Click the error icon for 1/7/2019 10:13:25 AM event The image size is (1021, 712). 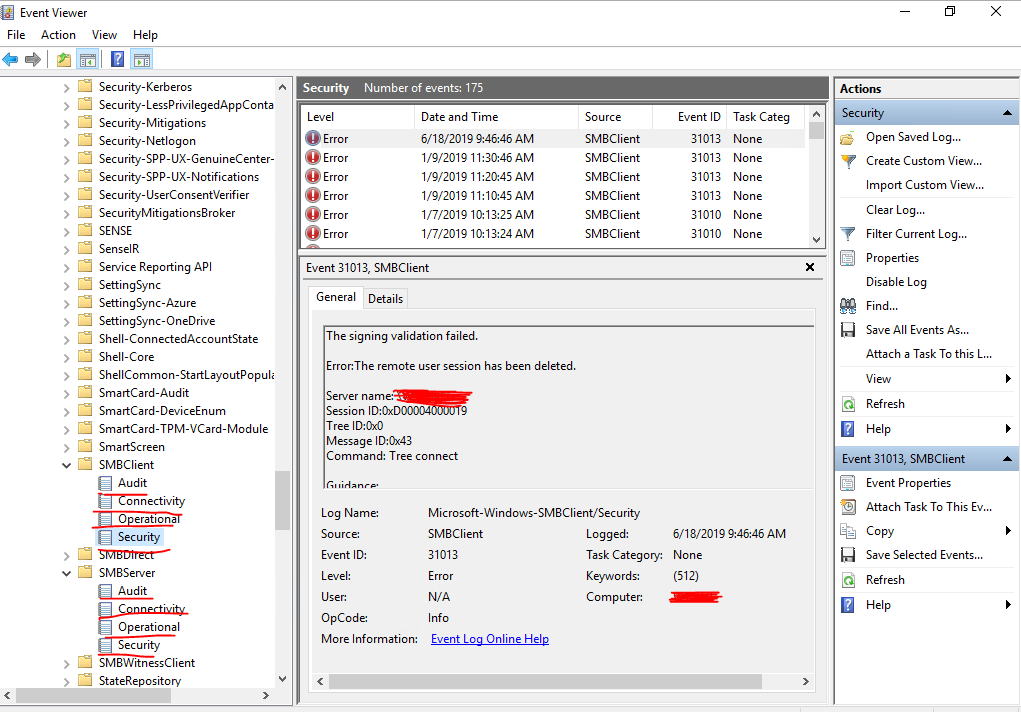pos(313,214)
